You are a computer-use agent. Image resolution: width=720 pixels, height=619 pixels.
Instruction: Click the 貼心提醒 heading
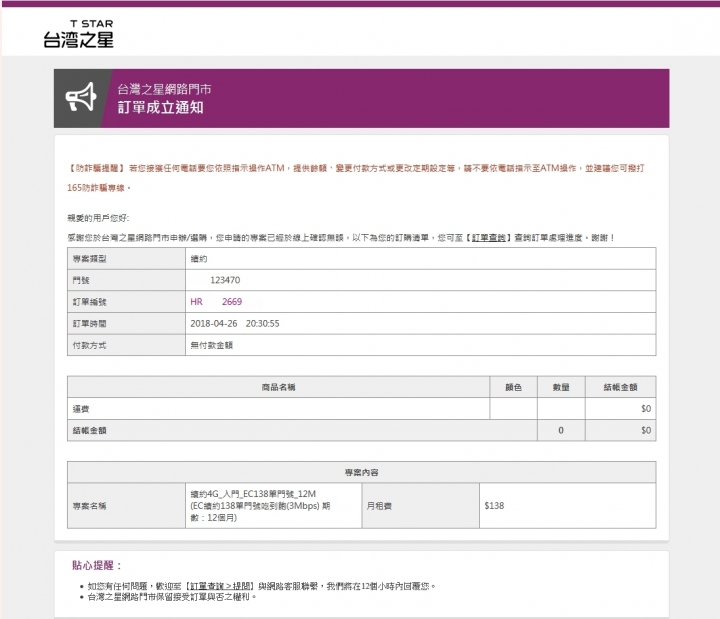coord(96,565)
